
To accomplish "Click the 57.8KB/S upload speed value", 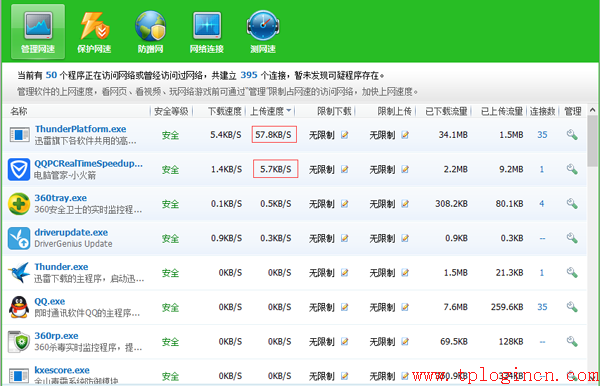I will (x=274, y=134).
